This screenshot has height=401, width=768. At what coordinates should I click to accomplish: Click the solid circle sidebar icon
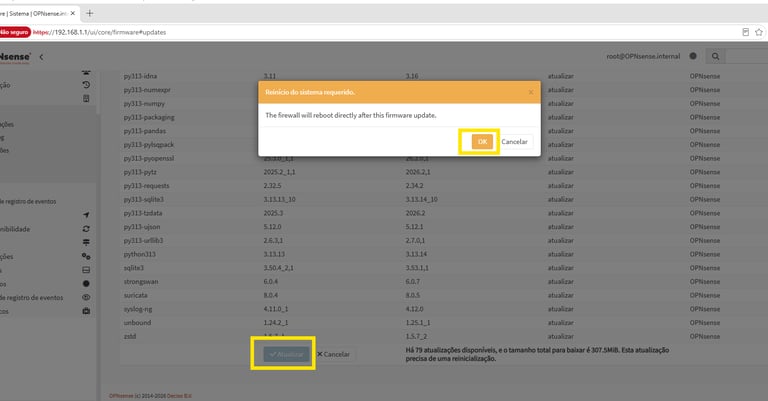click(x=86, y=283)
